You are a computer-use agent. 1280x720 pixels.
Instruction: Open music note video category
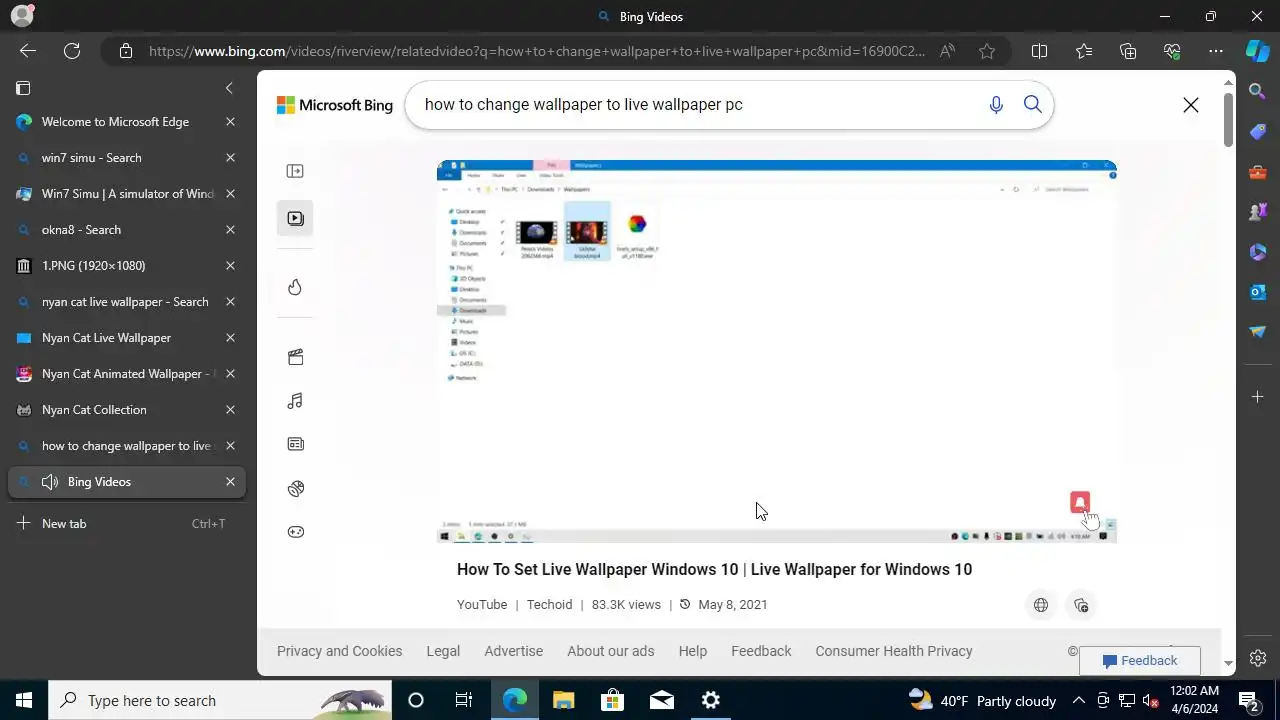(x=295, y=401)
